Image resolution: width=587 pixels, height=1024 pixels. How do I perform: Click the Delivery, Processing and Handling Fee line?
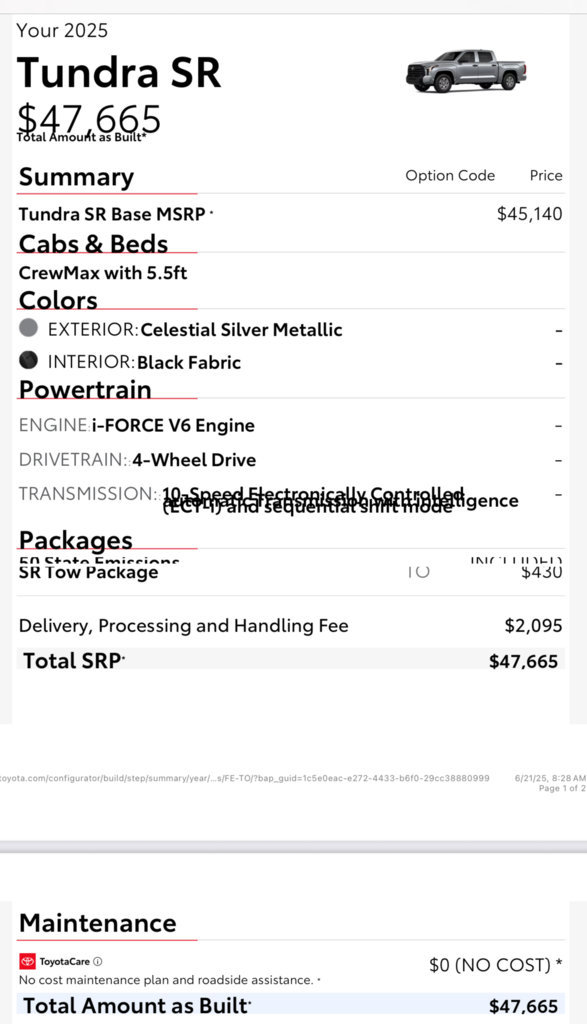pyautogui.click(x=291, y=626)
